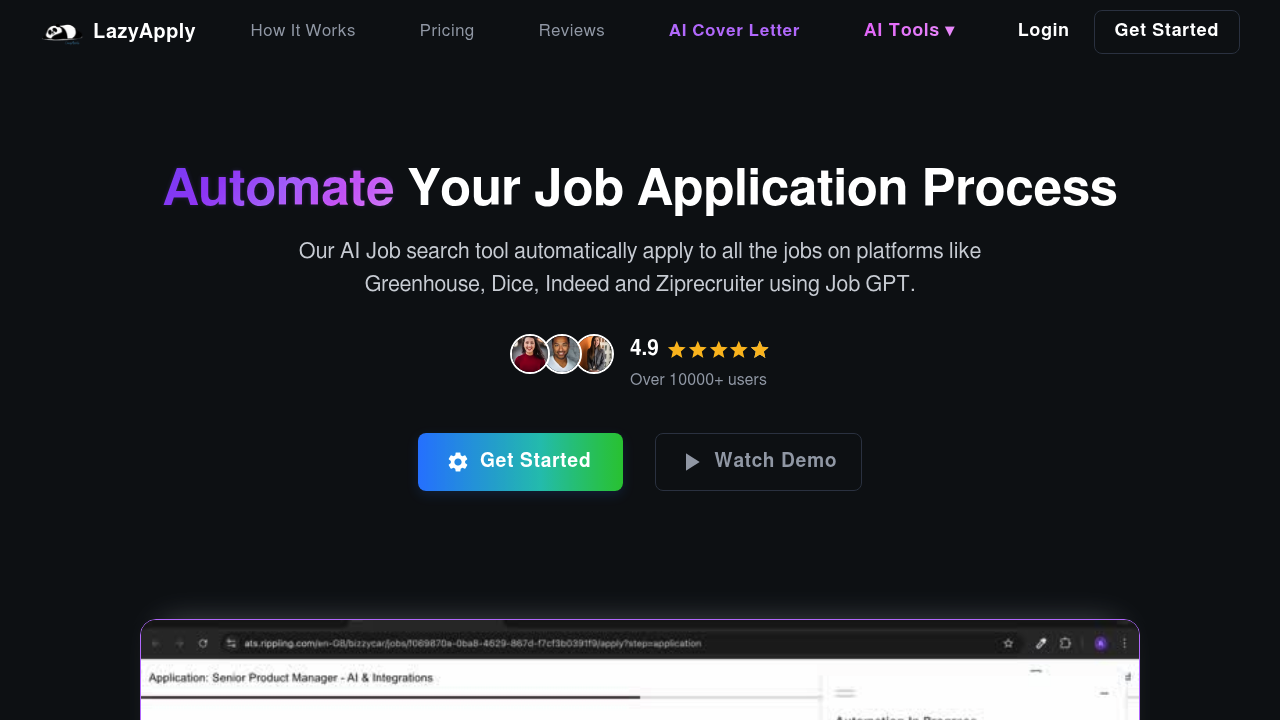Click the five gold rating stars
Image resolution: width=1280 pixels, height=720 pixels.
(718, 350)
